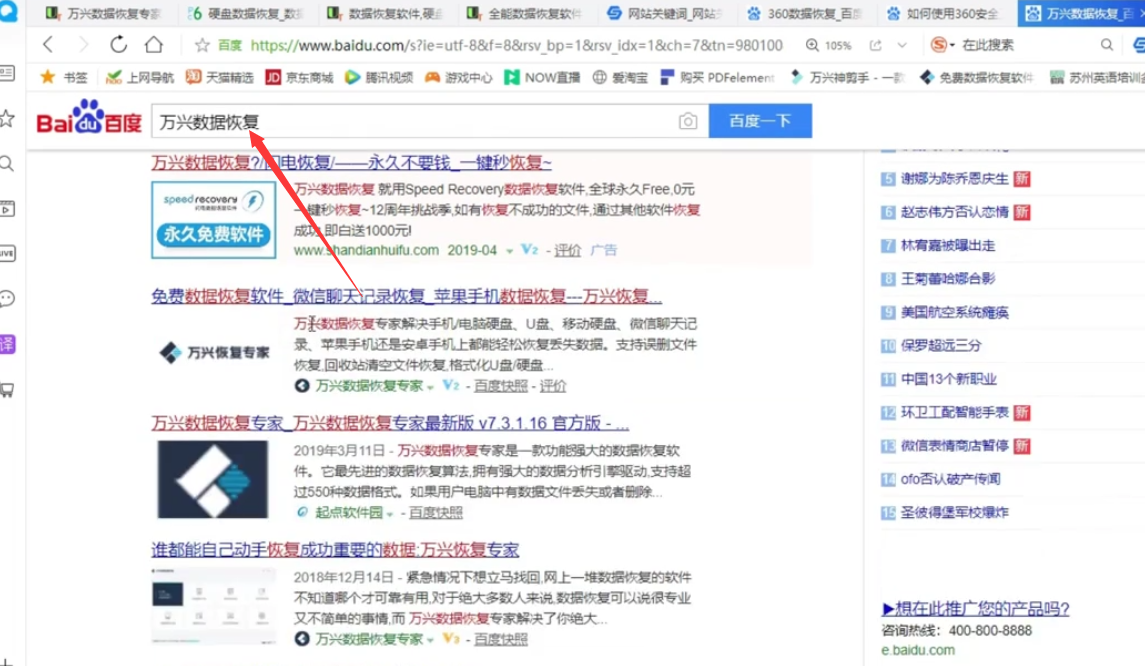This screenshot has width=1145, height=666.
Task: Open the 苏州英语培训 bookmark
Action: (x=1095, y=77)
